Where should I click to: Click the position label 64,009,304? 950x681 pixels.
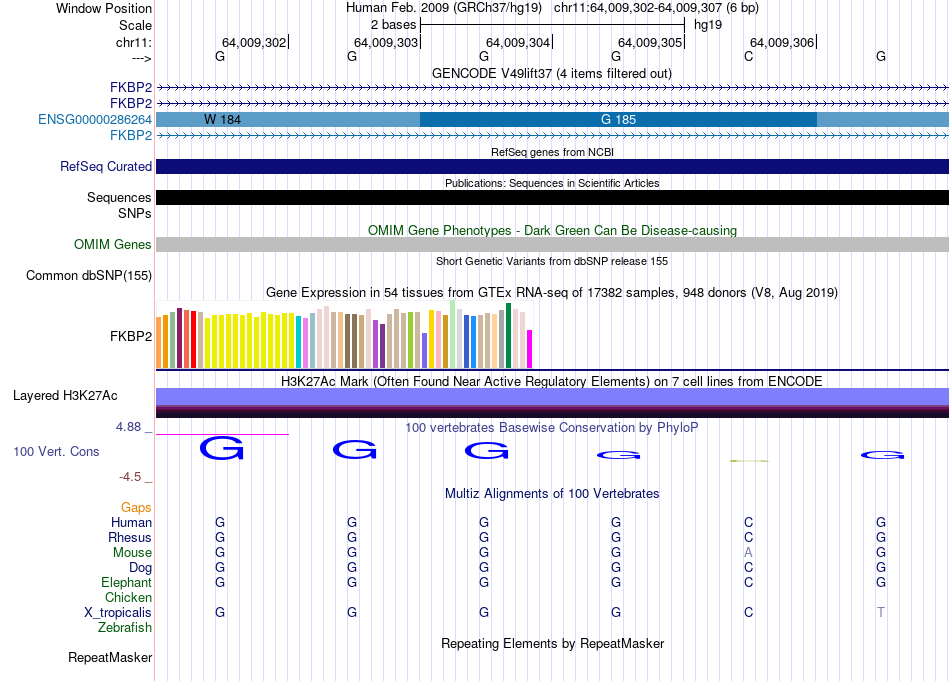tap(518, 42)
